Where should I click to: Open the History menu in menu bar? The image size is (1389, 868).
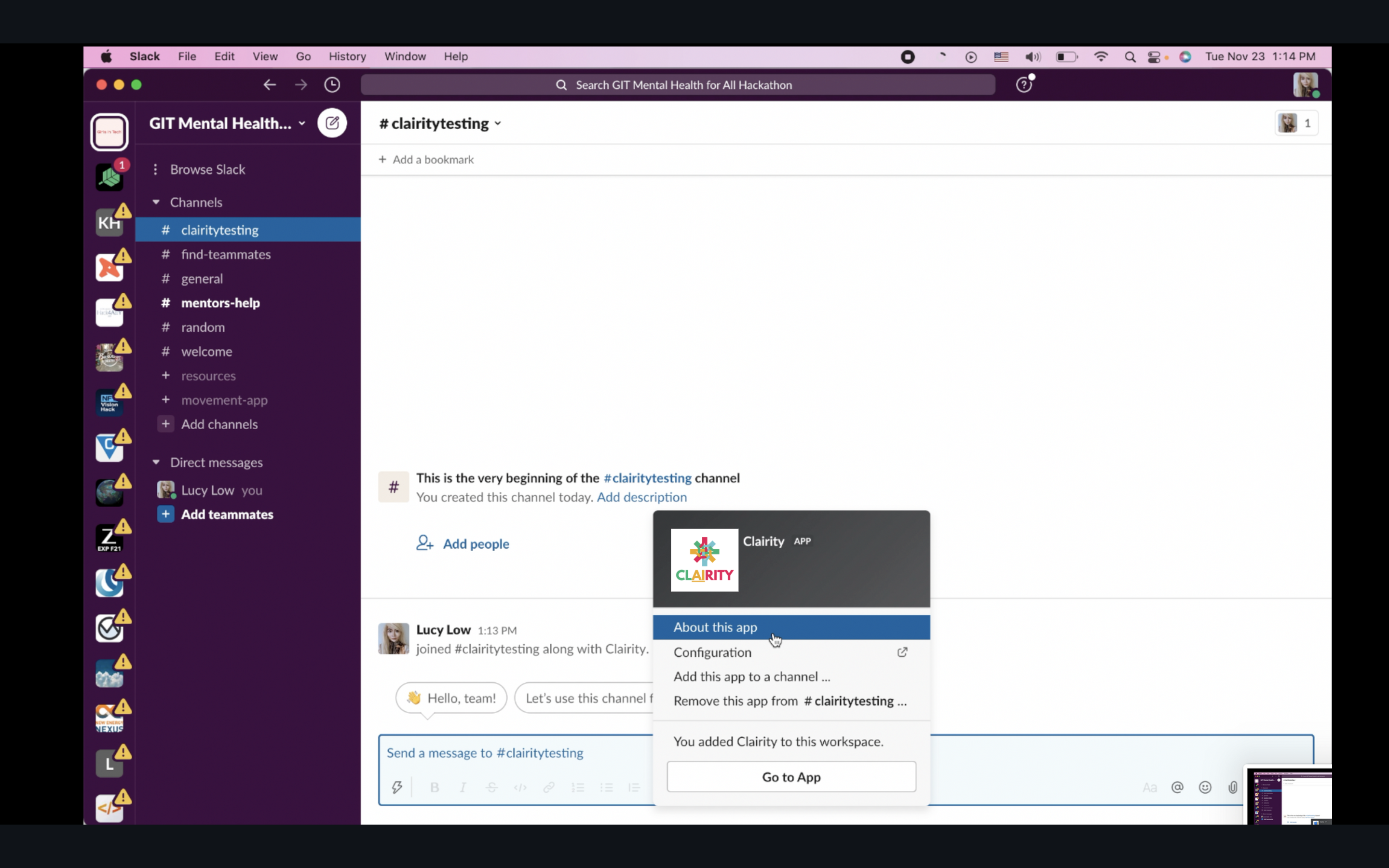coord(347,56)
